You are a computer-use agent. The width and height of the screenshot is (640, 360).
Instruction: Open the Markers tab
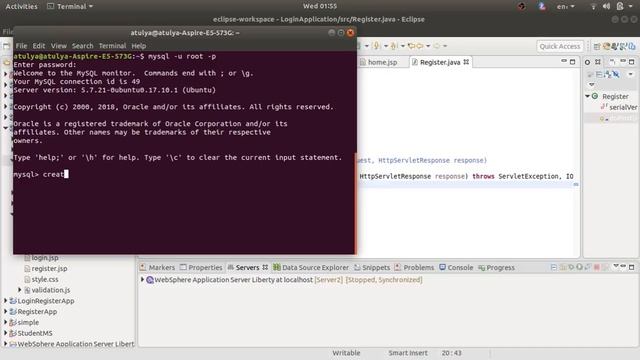click(x=157, y=268)
